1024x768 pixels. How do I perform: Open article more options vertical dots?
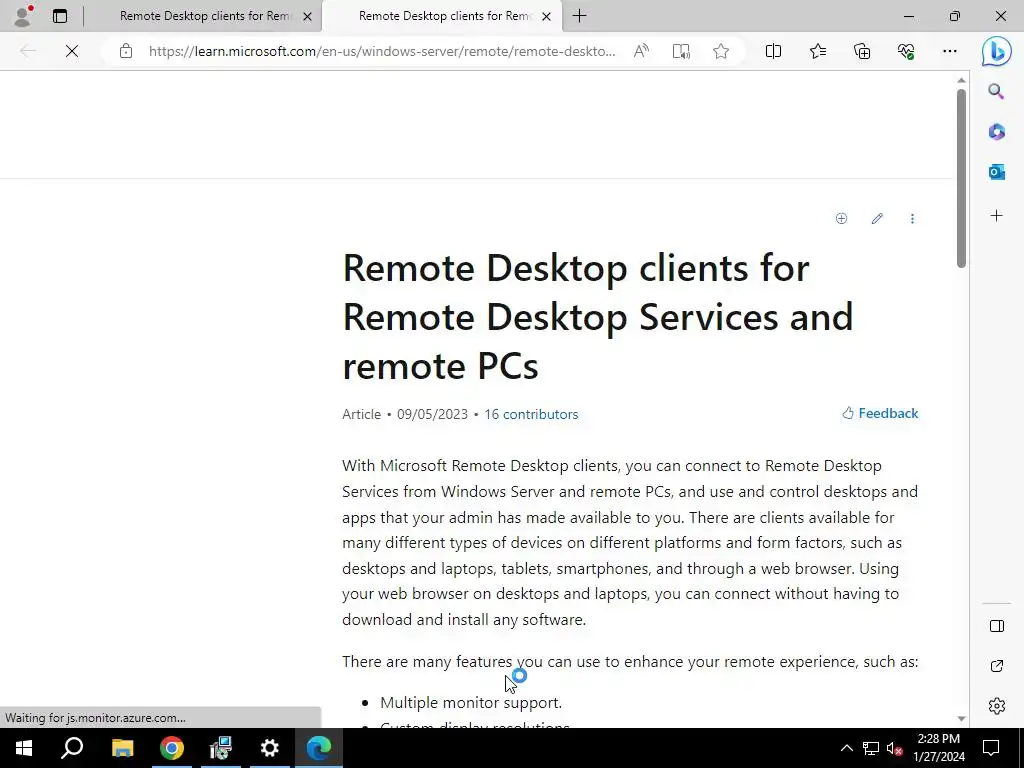click(x=912, y=219)
